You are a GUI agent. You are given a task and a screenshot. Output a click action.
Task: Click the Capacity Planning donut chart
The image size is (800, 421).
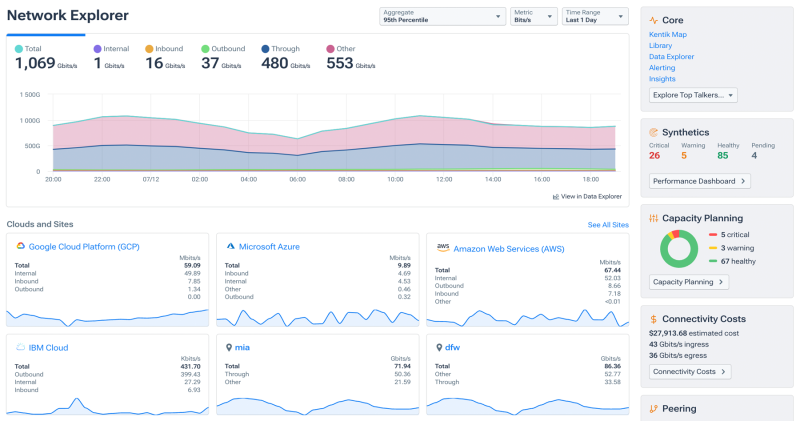tap(679, 249)
